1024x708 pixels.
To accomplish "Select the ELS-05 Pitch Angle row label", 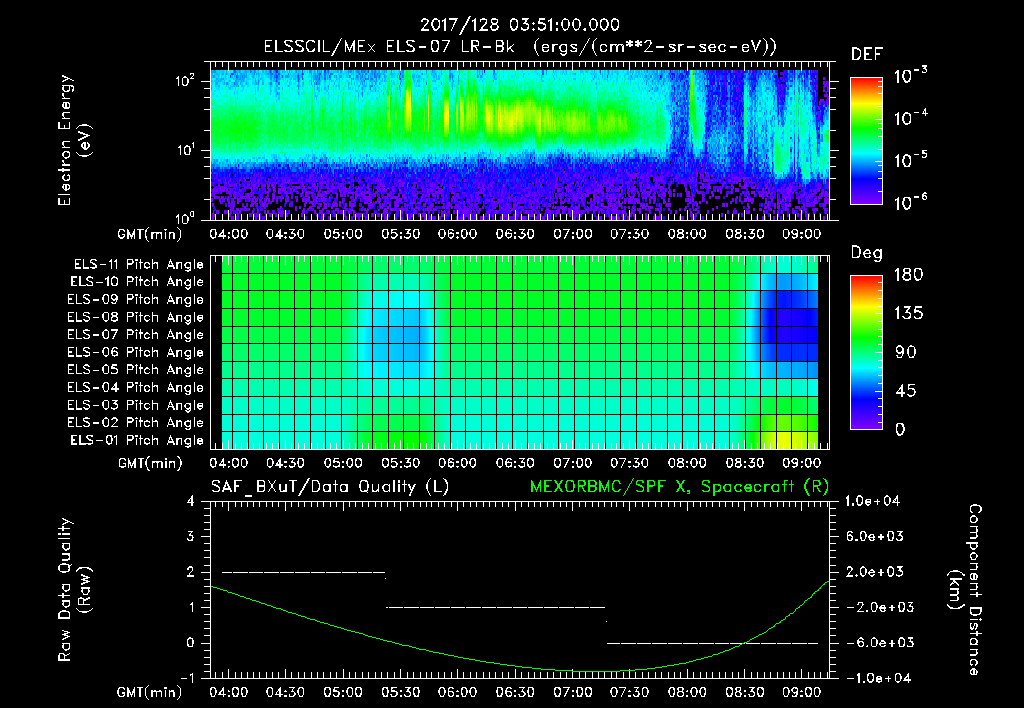I will point(136,370).
